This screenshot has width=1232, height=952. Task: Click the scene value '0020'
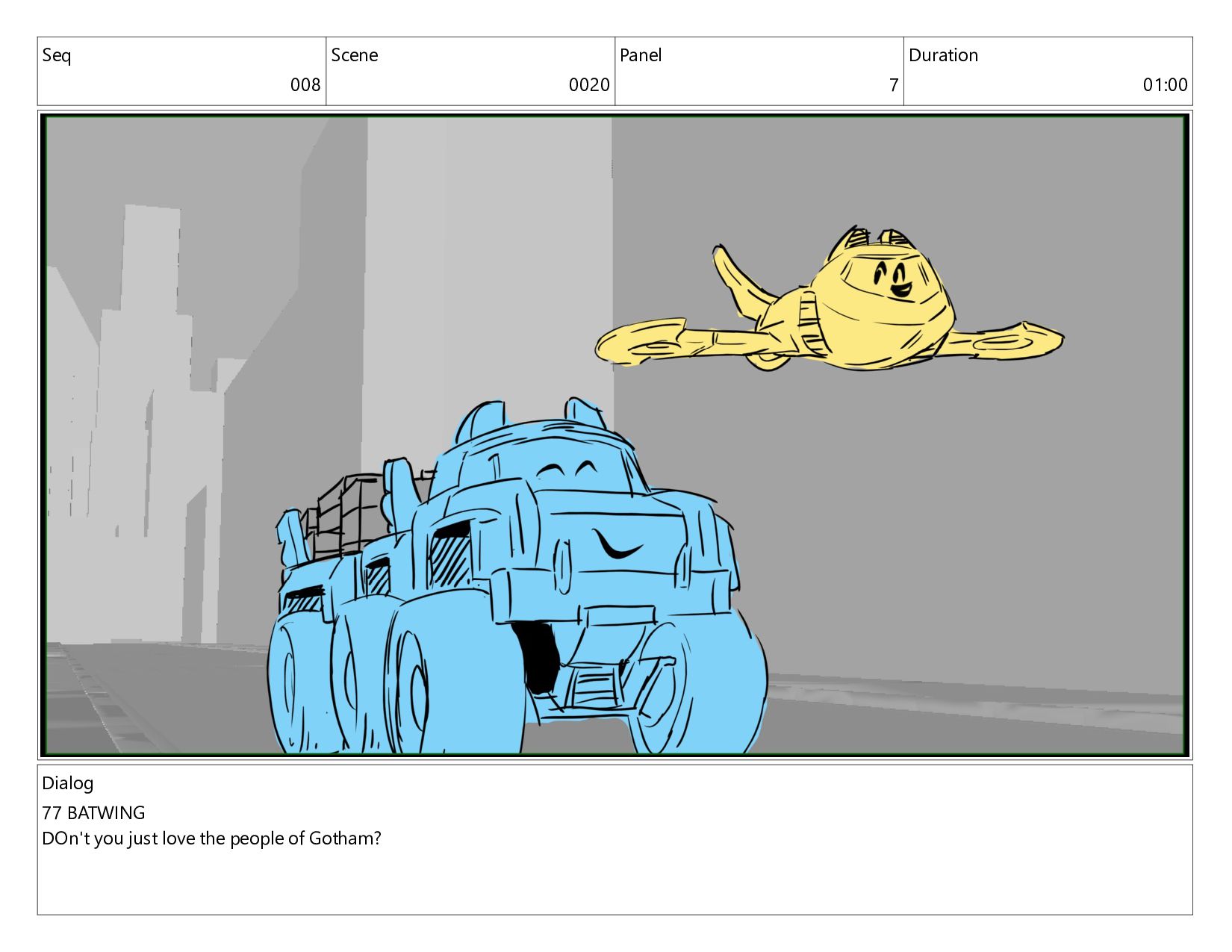point(589,85)
